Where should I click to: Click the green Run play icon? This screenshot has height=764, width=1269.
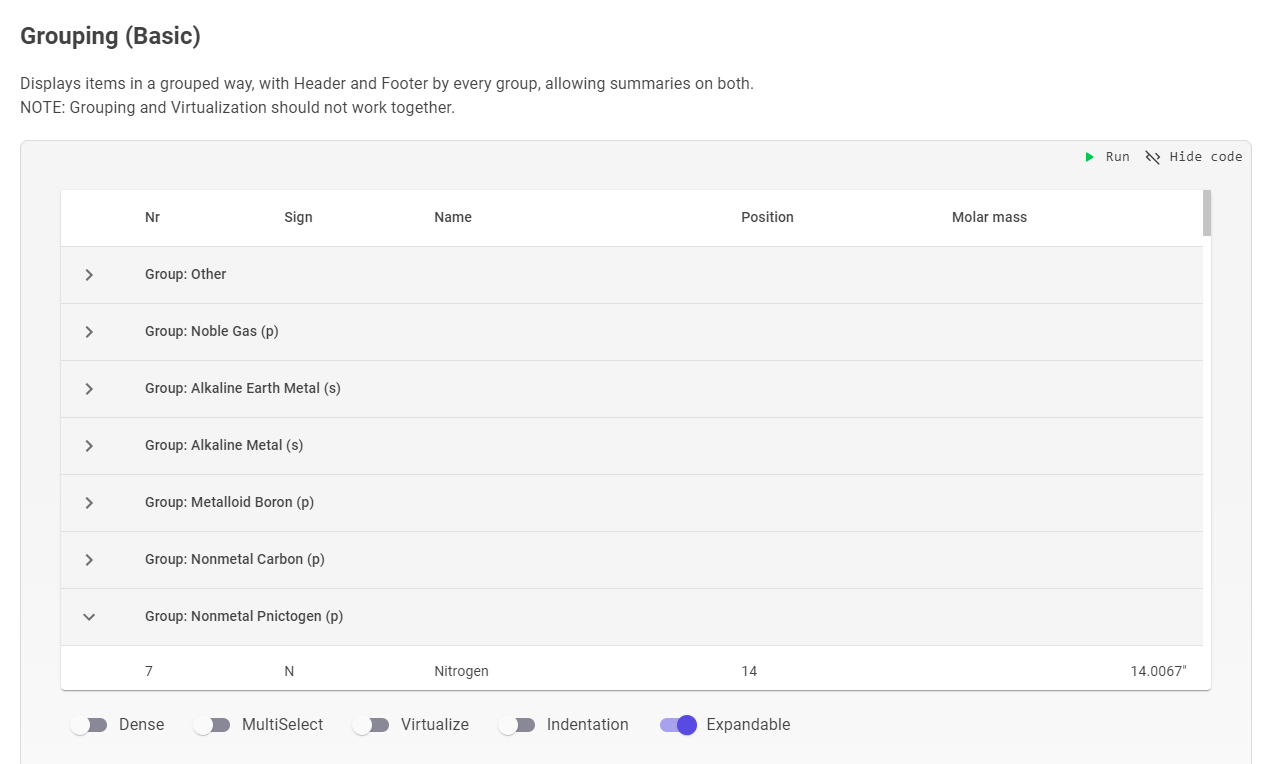(1090, 156)
